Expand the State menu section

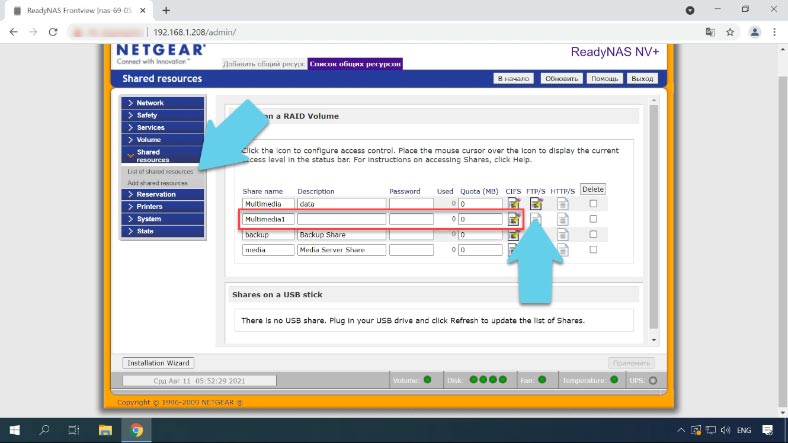tap(163, 231)
